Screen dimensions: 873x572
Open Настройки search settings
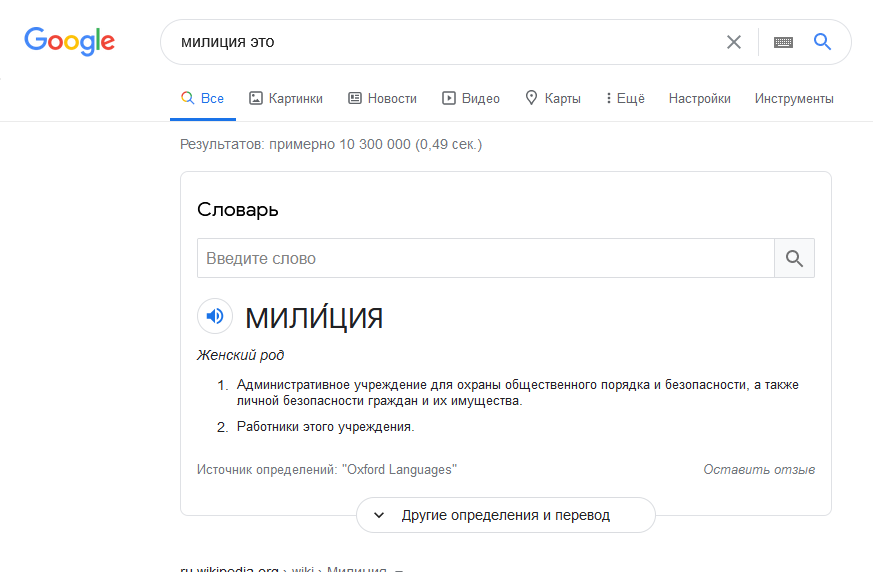pyautogui.click(x=699, y=98)
